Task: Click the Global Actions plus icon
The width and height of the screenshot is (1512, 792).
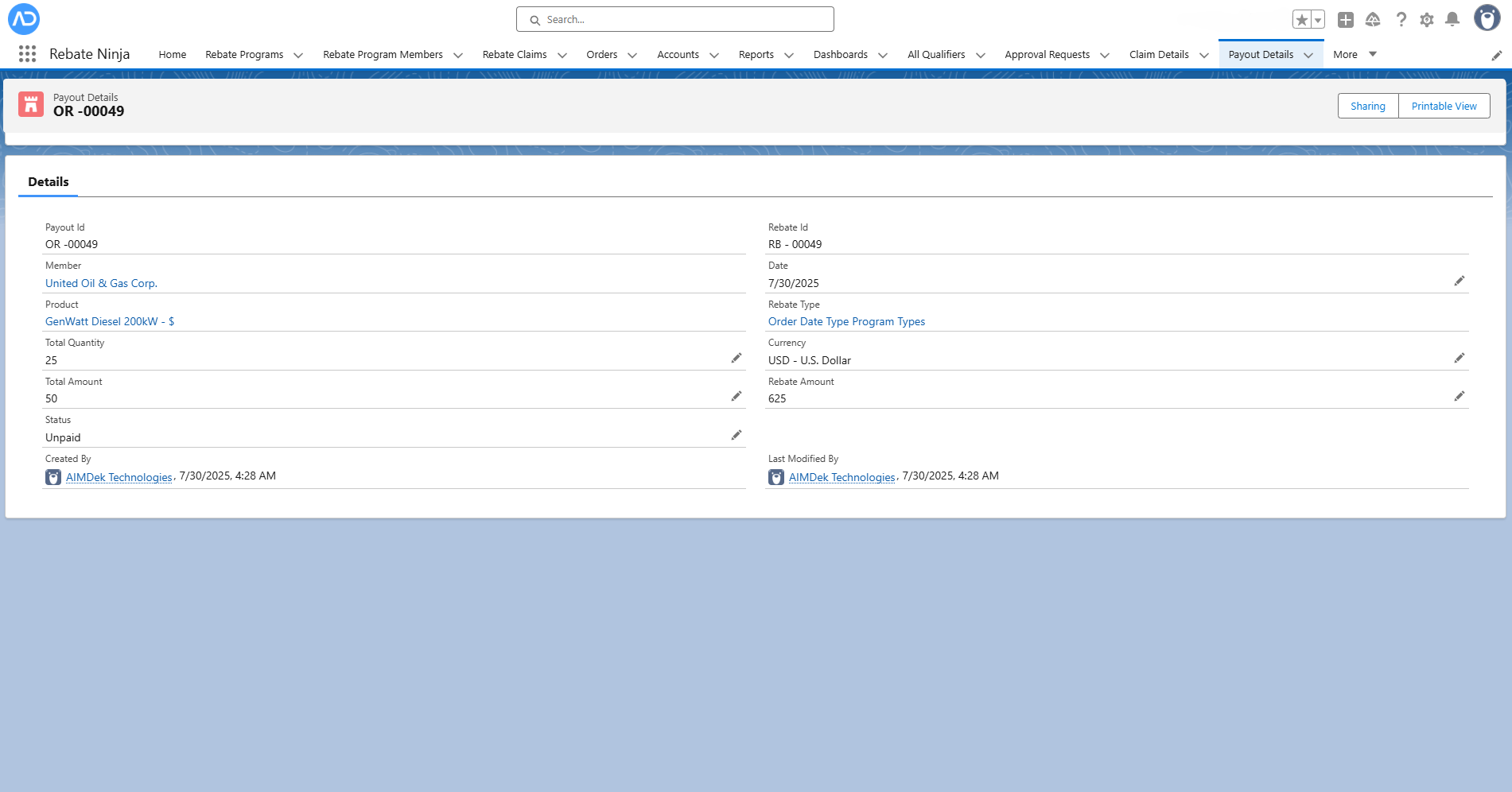Action: 1346,20
